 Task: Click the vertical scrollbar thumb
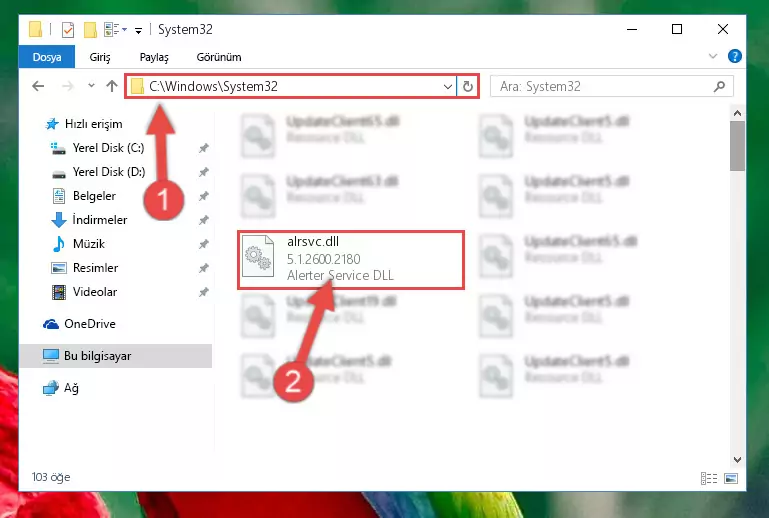[737, 146]
